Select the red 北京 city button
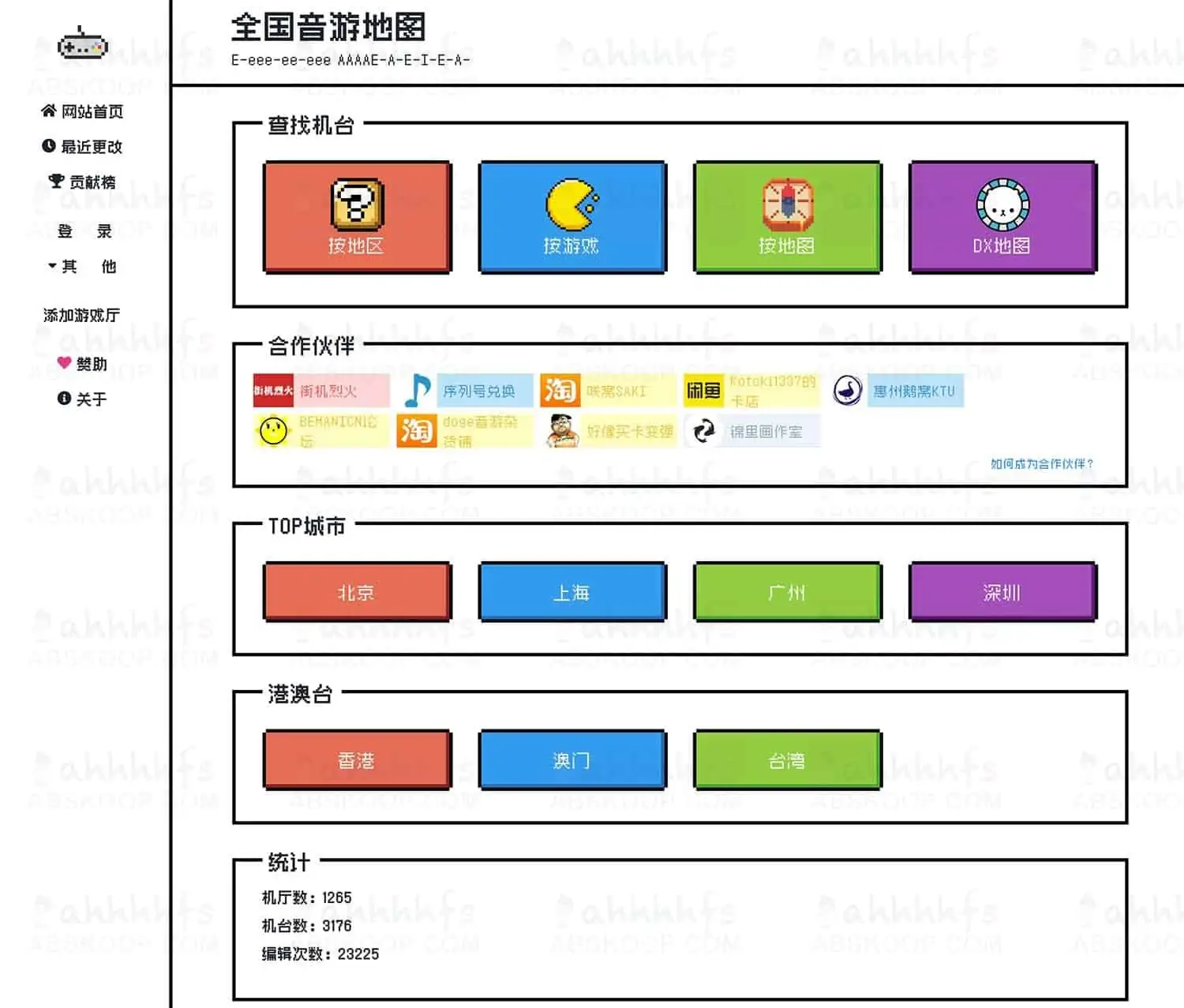 357,592
